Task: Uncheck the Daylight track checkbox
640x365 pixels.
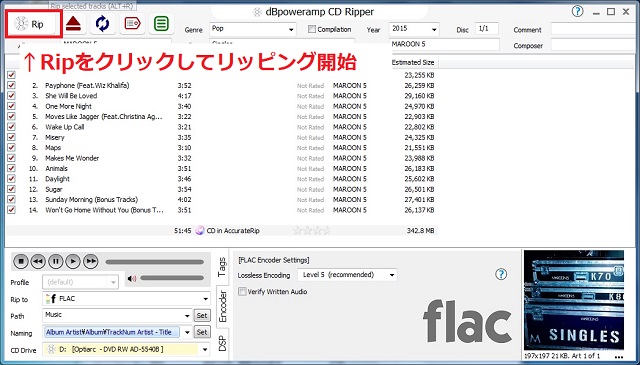Action: click(11, 179)
